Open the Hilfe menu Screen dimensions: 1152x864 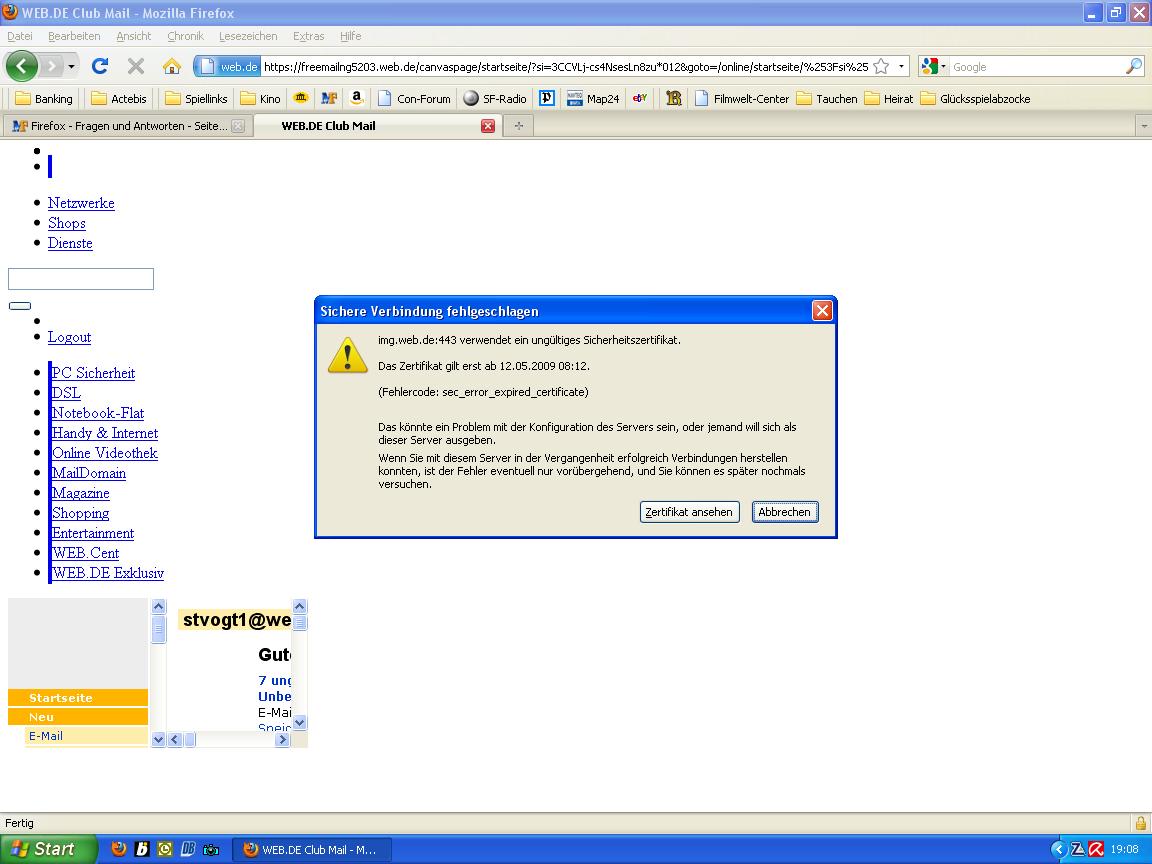point(350,36)
